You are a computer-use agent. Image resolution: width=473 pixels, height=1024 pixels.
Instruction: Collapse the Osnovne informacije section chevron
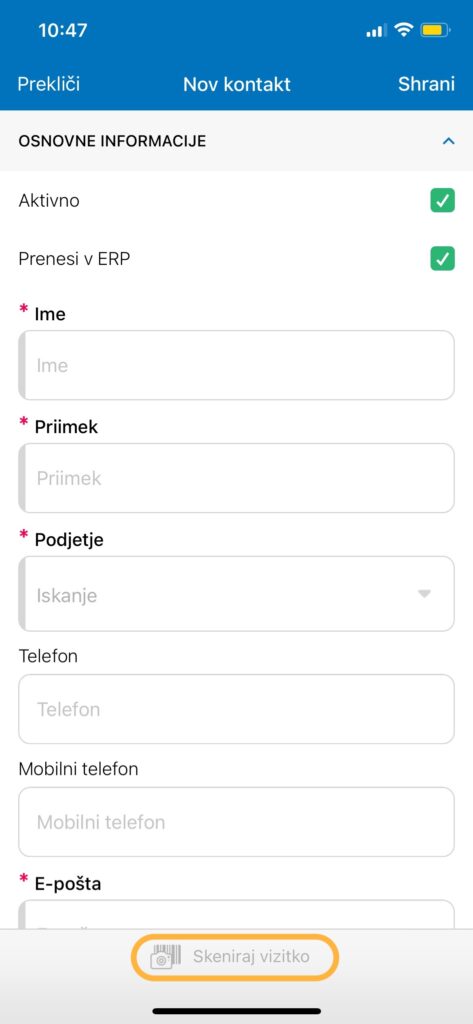click(x=448, y=140)
